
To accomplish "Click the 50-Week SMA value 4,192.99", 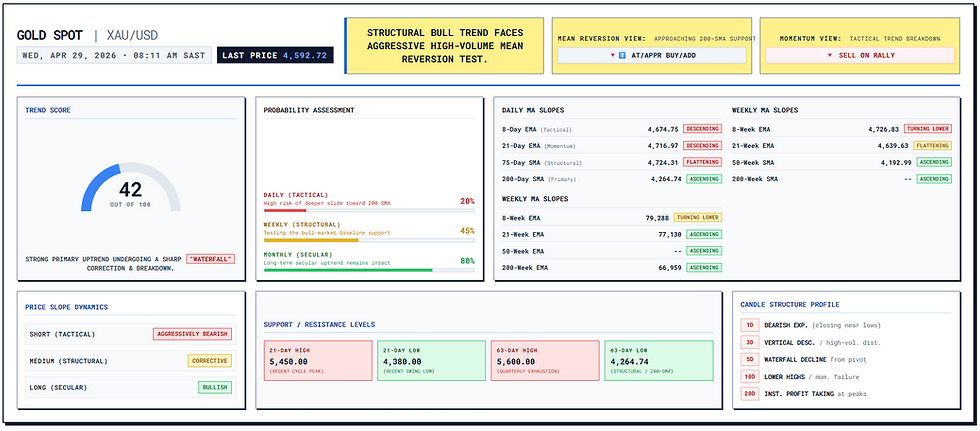I will (896, 162).
